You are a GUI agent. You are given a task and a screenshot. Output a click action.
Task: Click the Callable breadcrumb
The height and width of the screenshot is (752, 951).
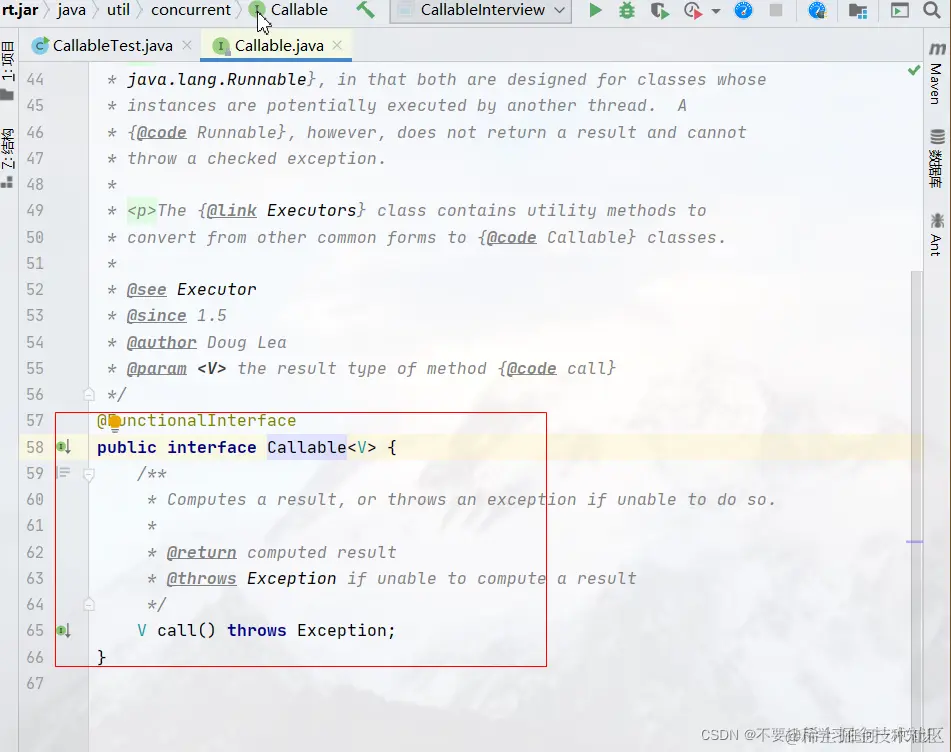pyautogui.click(x=299, y=10)
